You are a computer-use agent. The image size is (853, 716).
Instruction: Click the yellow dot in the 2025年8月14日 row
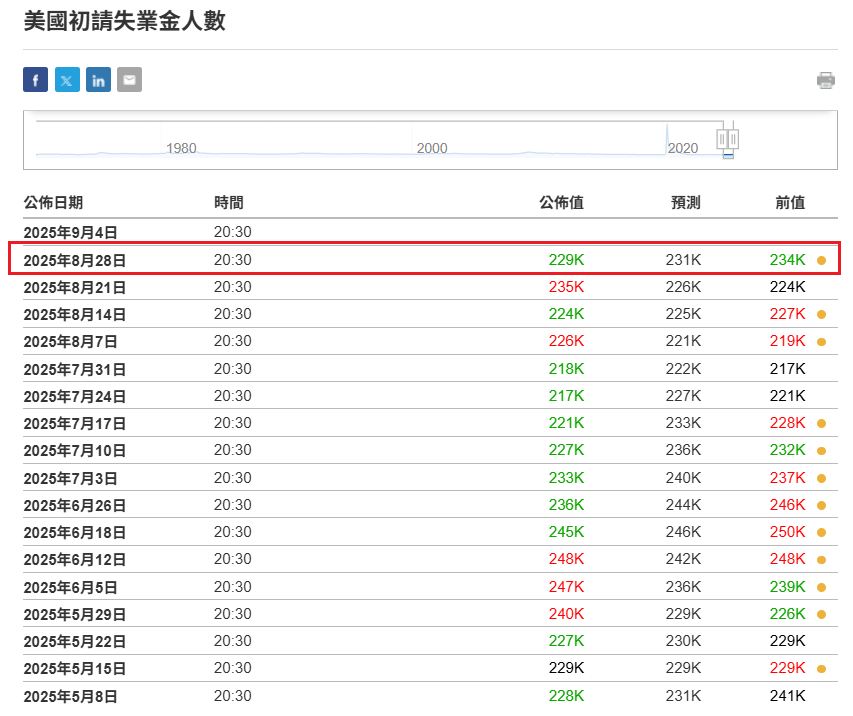pos(821,314)
